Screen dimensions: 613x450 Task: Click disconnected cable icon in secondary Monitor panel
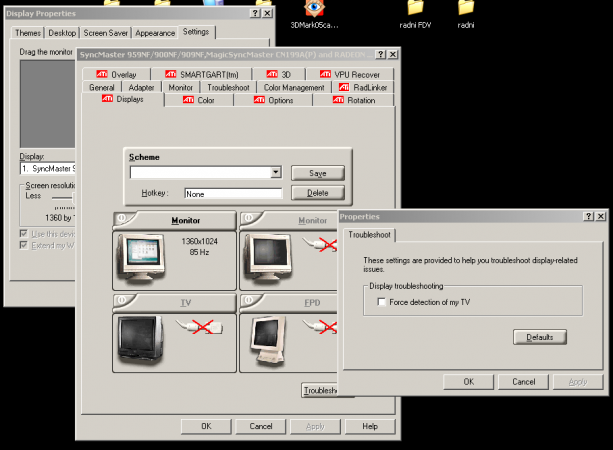(320, 244)
